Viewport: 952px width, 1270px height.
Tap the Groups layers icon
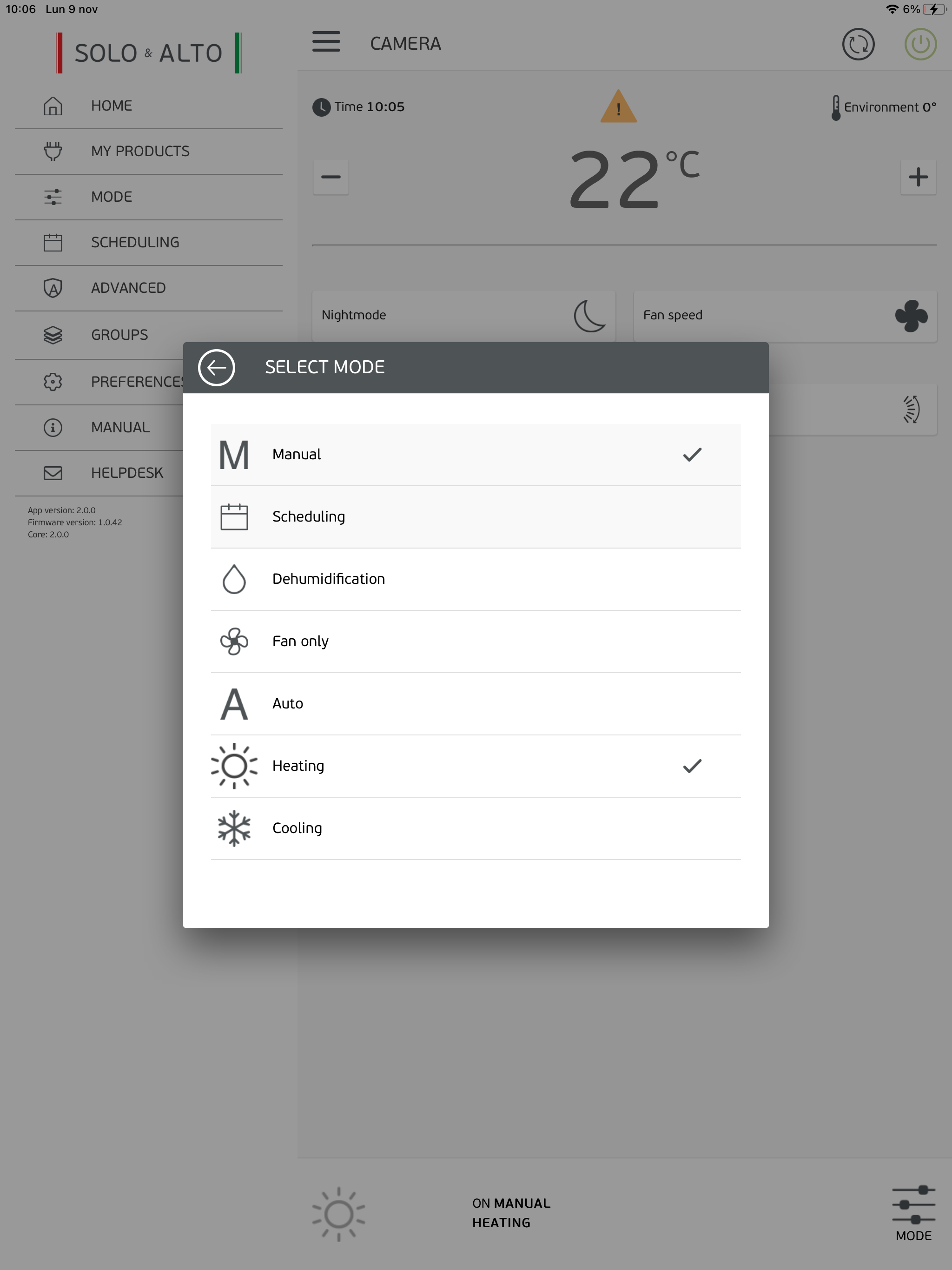coord(53,335)
